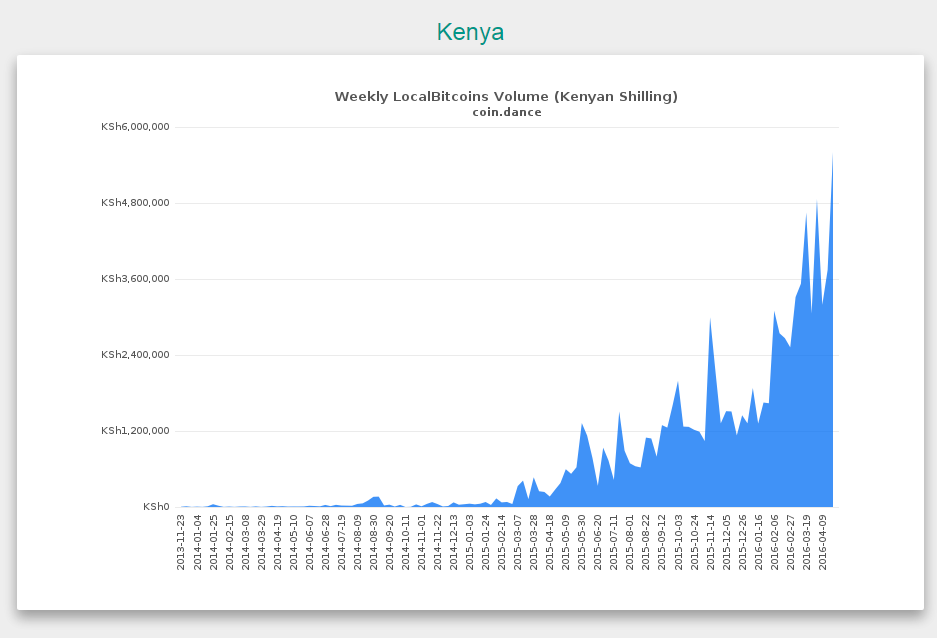The width and height of the screenshot is (937, 638).
Task: Click the 2015-09-12 date label
Action: [x=662, y=542]
